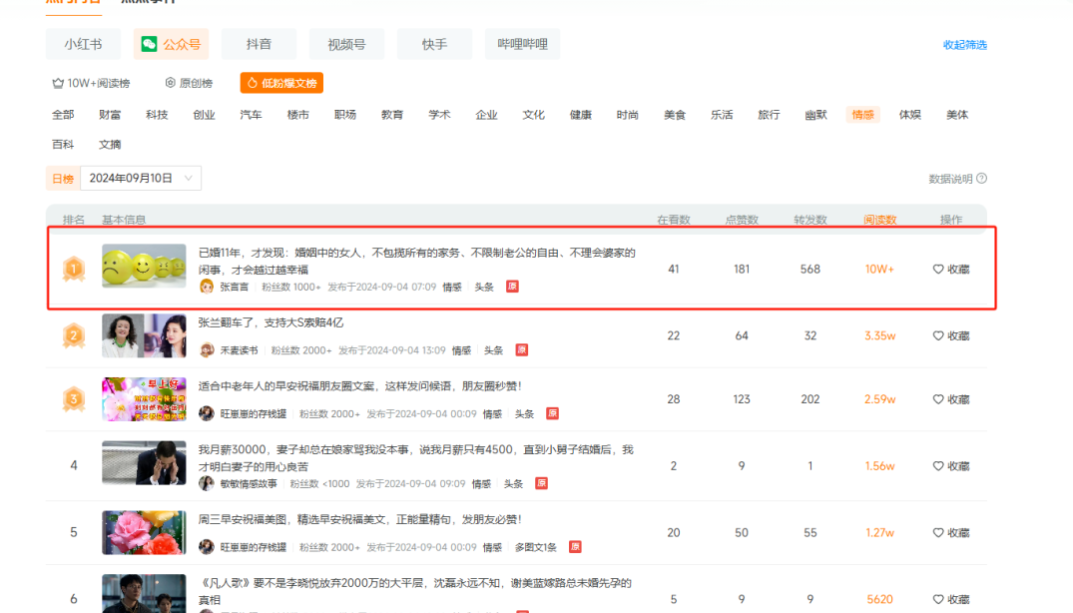The width and height of the screenshot is (1073, 613).
Task: Favorite the article with 2.59w reads
Action: coord(951,400)
